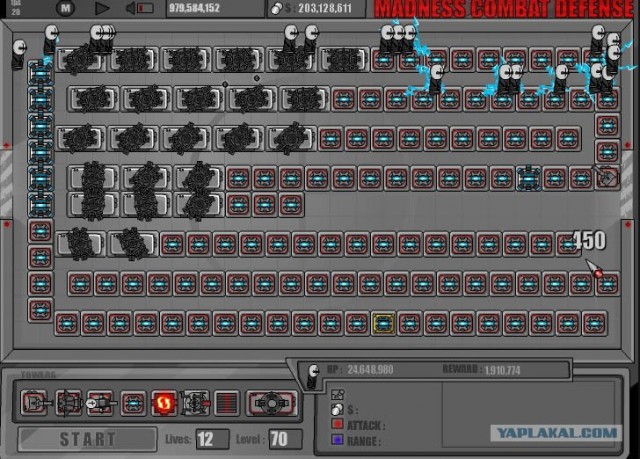
Task: Click the coins icon beside the money
Action: pyautogui.click(x=276, y=9)
